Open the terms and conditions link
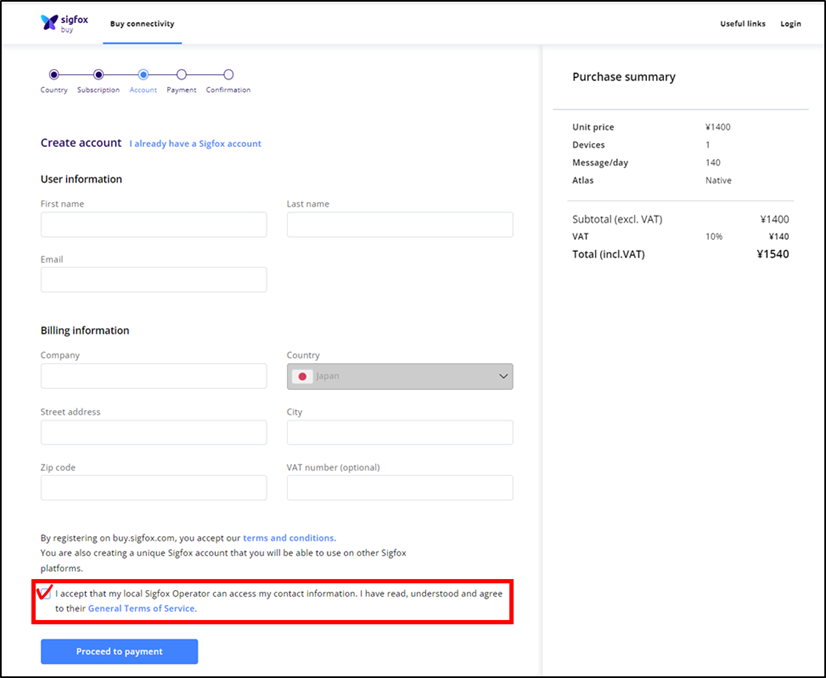The height and width of the screenshot is (678, 826). 288,538
